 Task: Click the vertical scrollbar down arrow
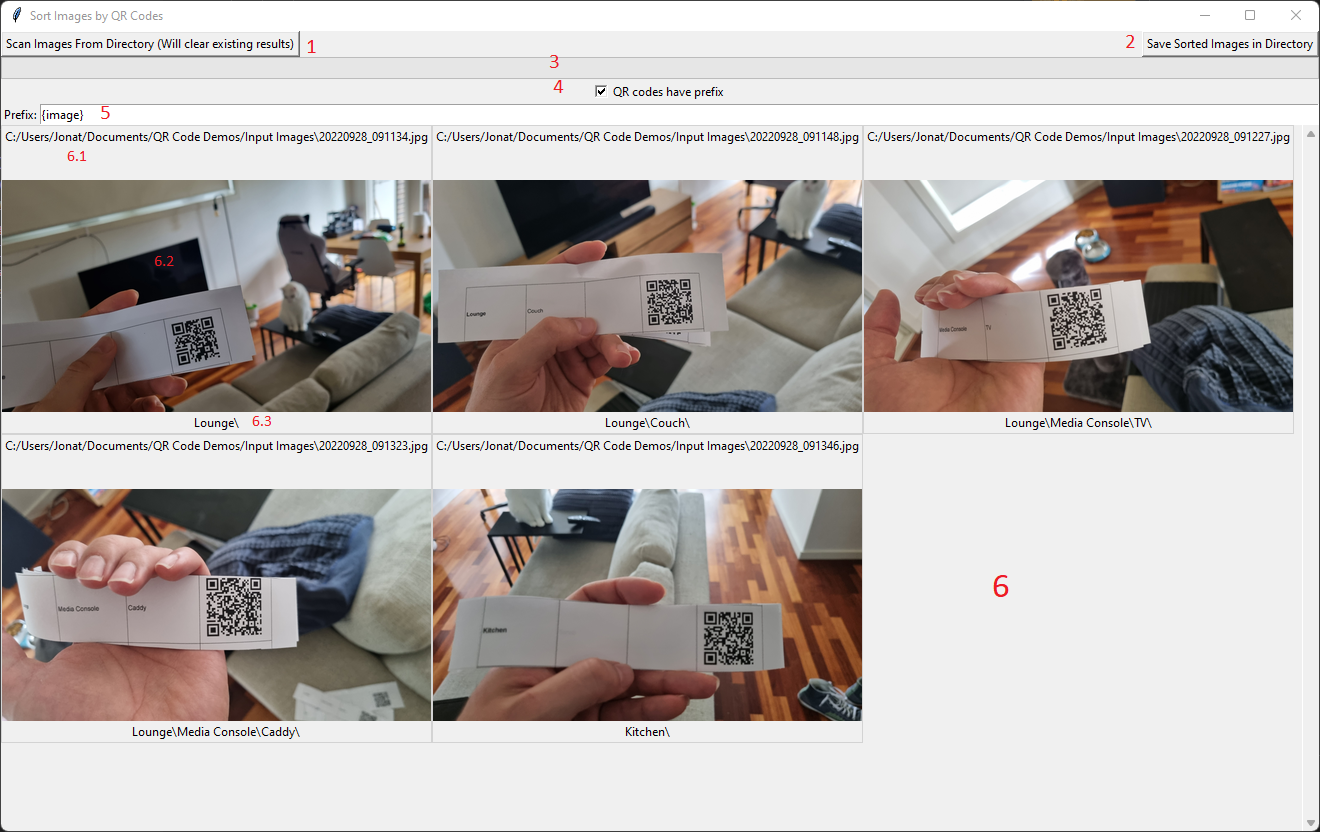tap(1311, 823)
